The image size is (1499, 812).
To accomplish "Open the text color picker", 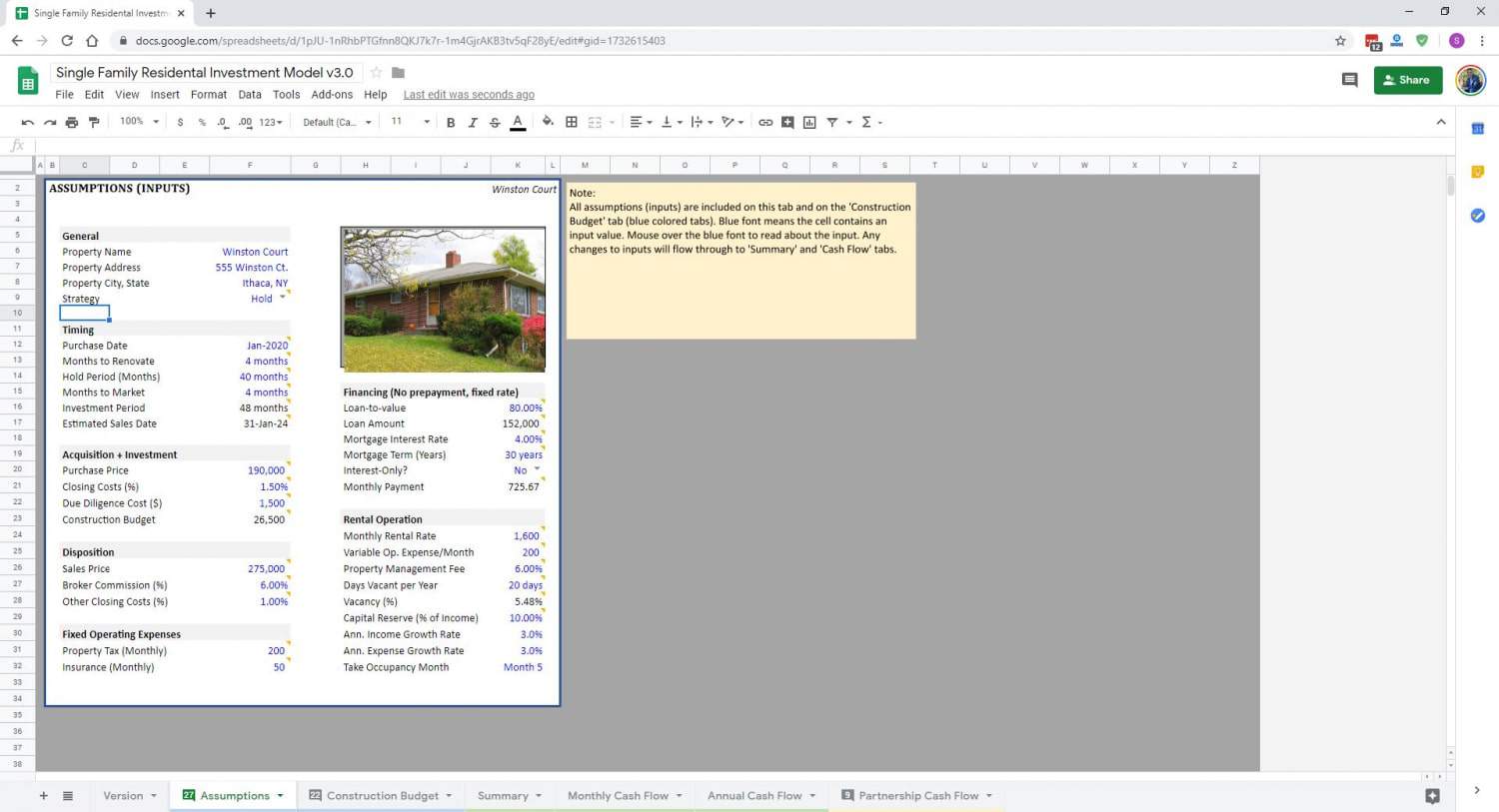I will click(x=517, y=121).
